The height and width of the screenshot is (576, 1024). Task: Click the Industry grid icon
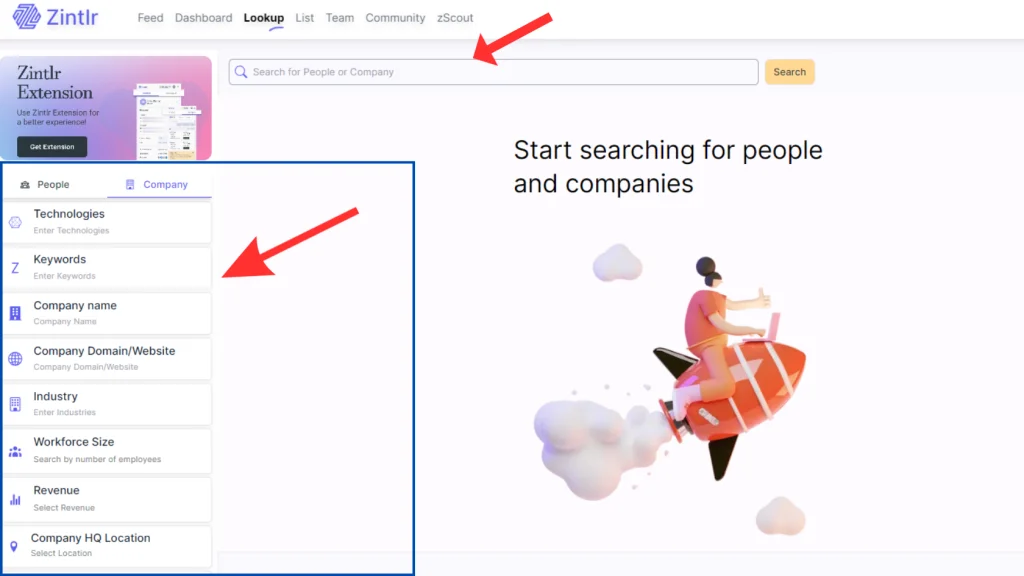[x=15, y=404]
